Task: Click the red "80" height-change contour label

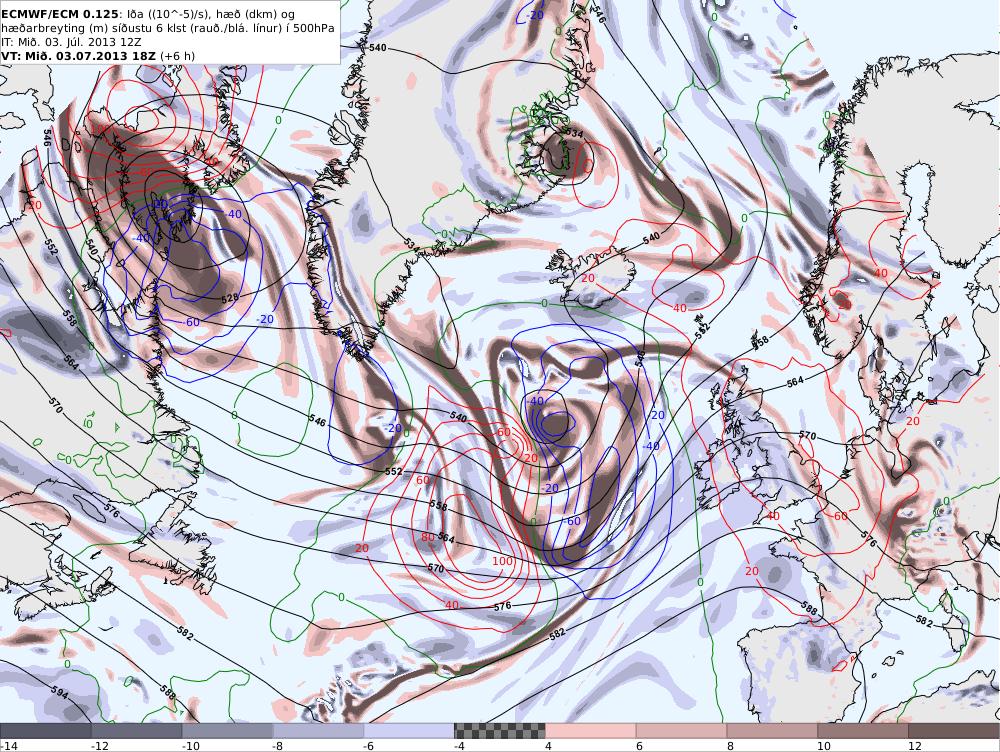Action: [x=427, y=537]
